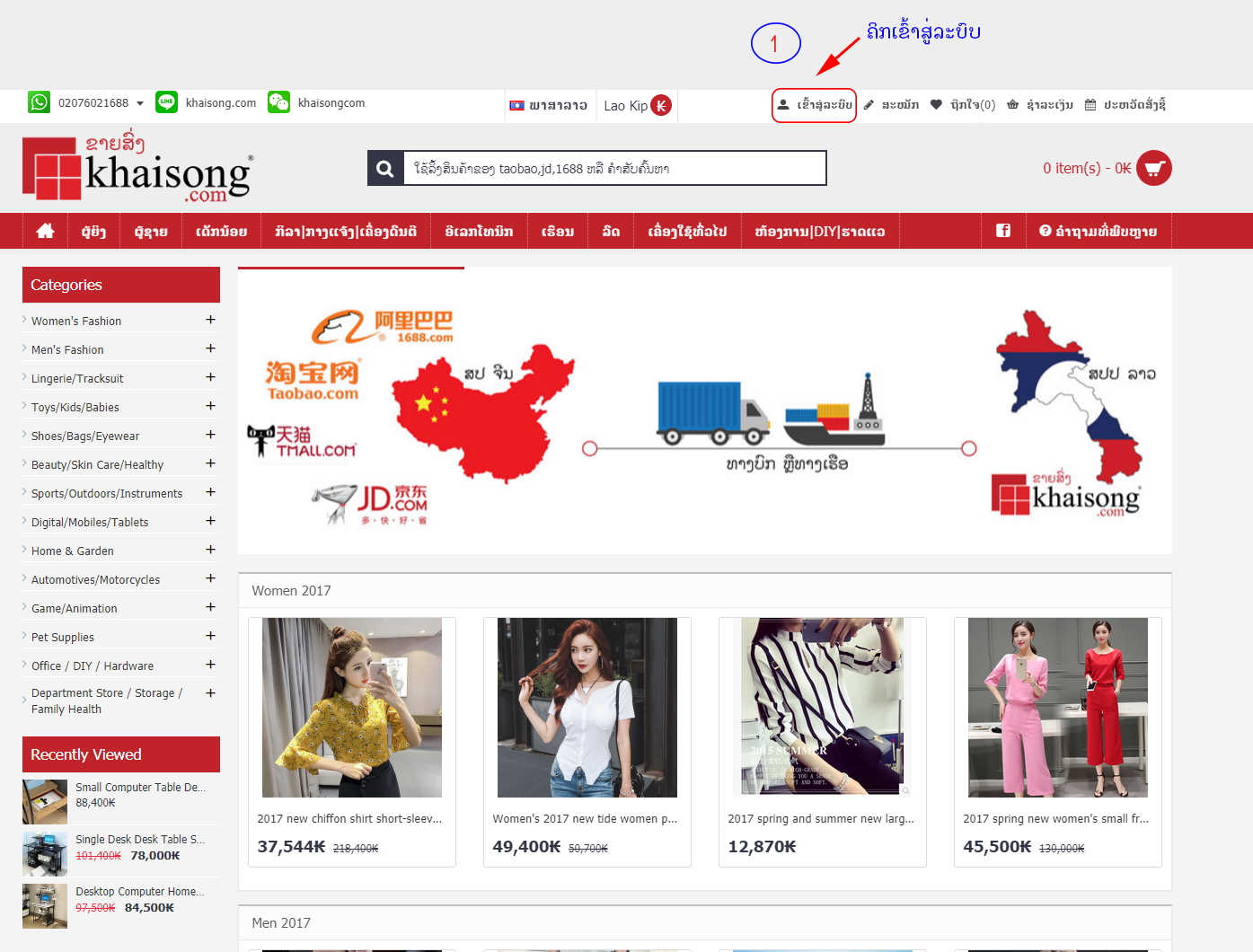Click the magnifier search button
The width and height of the screenshot is (1253, 952).
[385, 168]
